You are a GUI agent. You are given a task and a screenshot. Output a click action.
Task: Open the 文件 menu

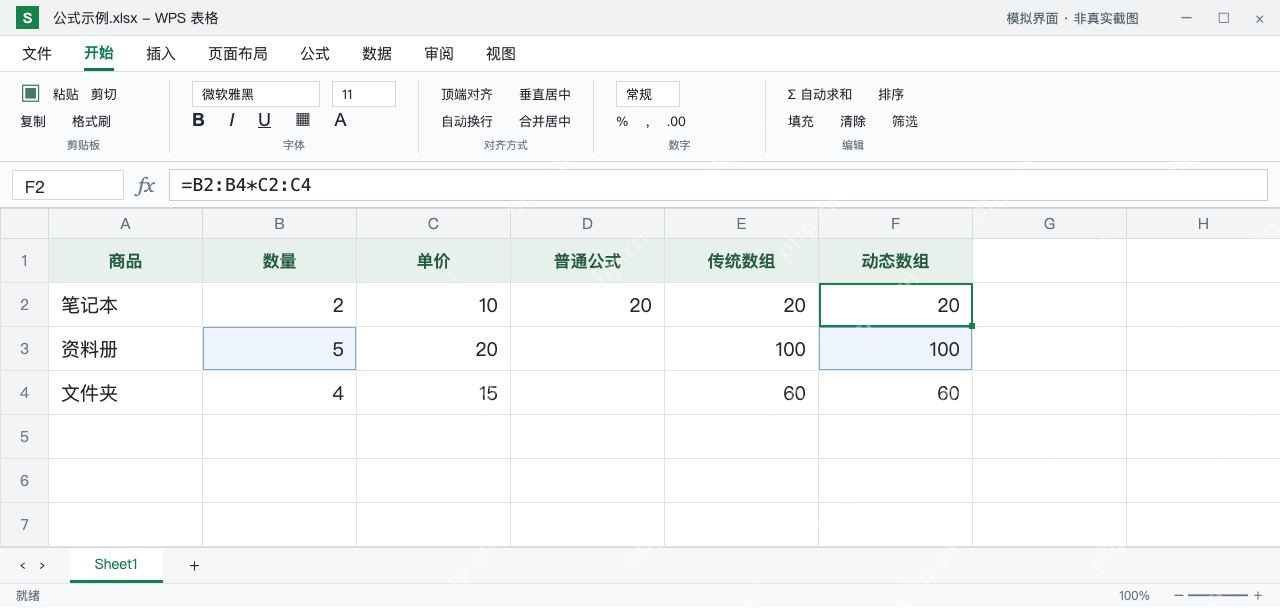click(x=37, y=54)
